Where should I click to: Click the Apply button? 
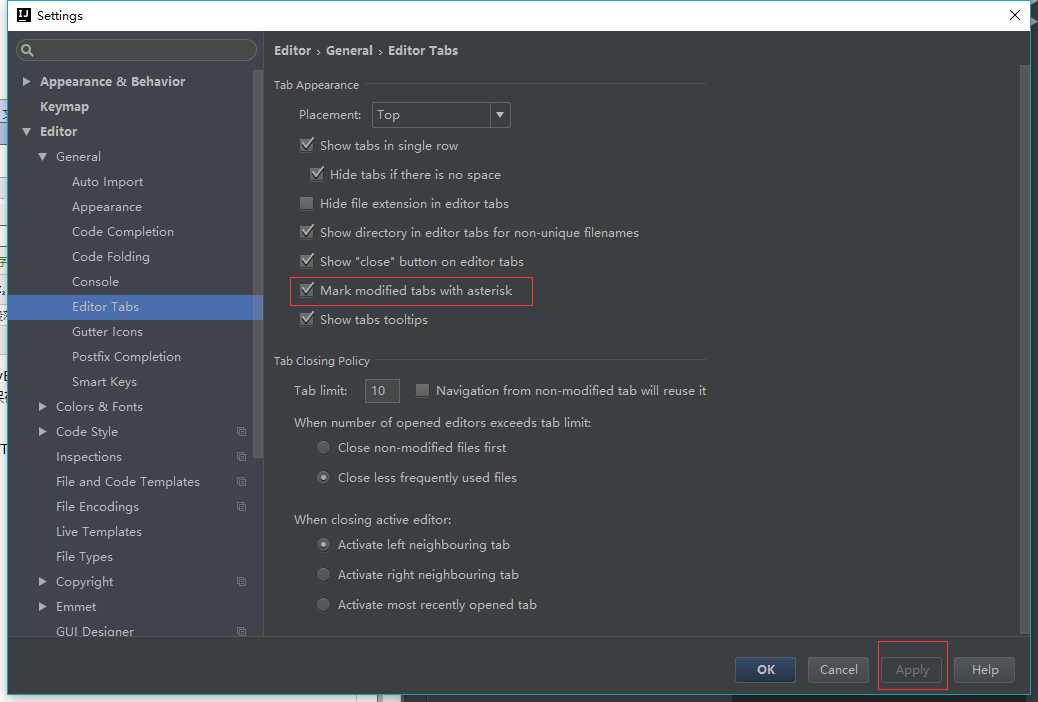(x=912, y=670)
